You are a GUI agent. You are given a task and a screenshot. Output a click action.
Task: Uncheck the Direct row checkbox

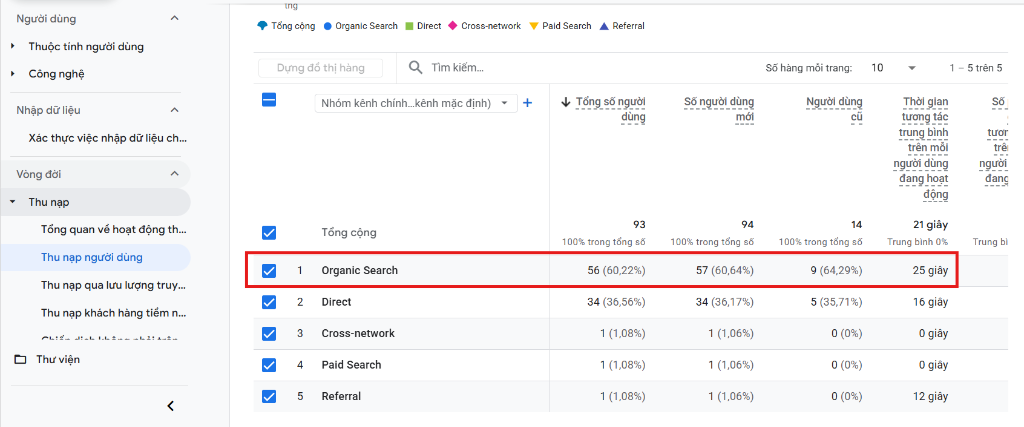pyautogui.click(x=269, y=302)
